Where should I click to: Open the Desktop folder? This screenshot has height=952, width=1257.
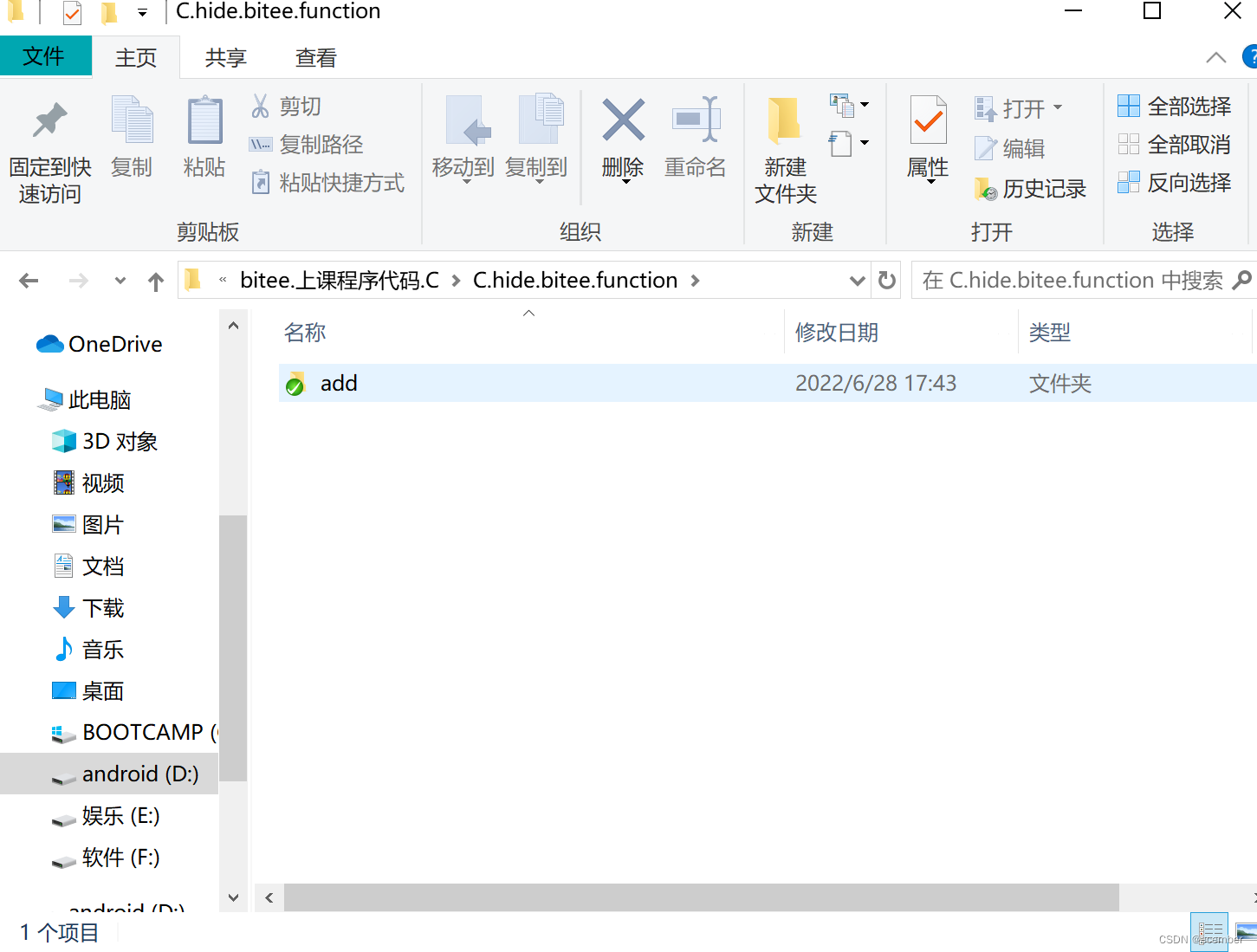(x=89, y=690)
